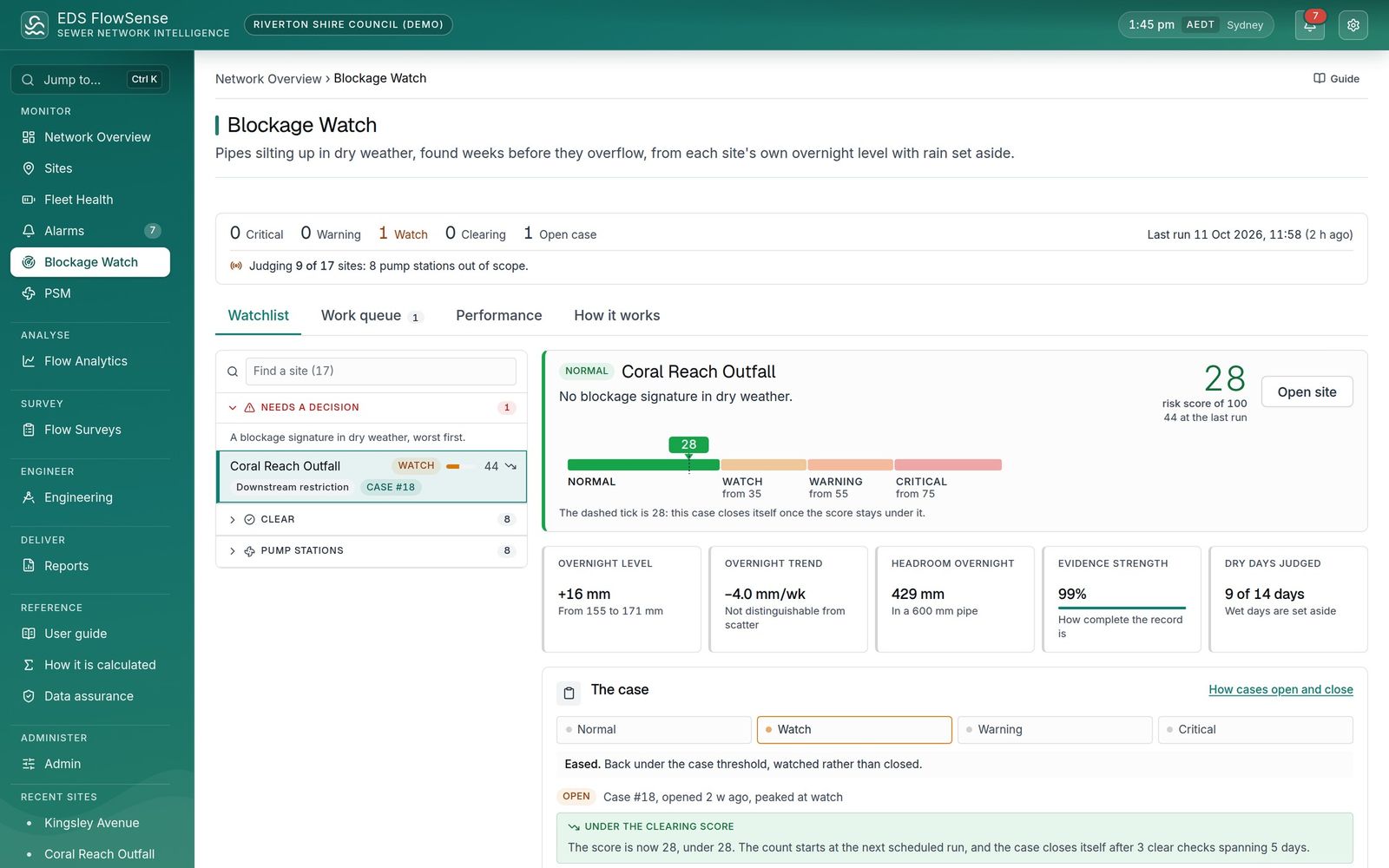Open the Guide book icon link
The width and height of the screenshot is (1389, 868).
(x=1336, y=78)
